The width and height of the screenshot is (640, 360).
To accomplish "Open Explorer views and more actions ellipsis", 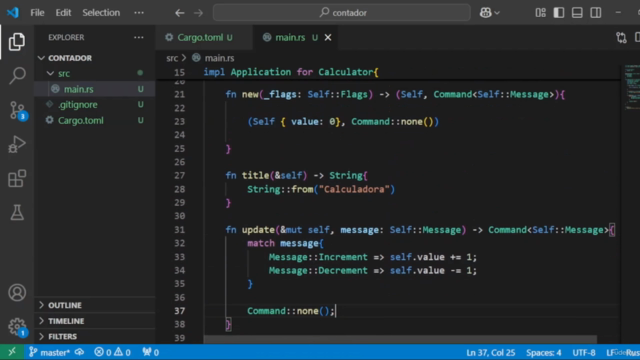I will point(139,38).
